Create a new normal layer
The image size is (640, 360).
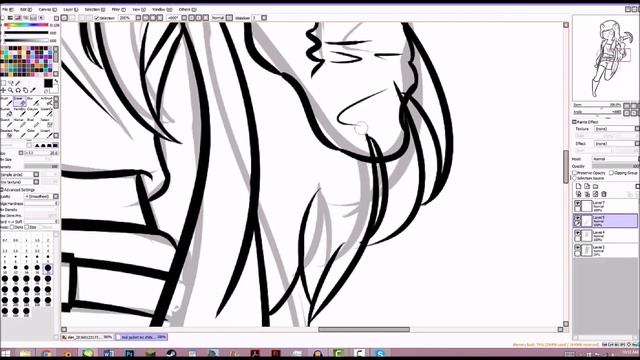[x=578, y=186]
